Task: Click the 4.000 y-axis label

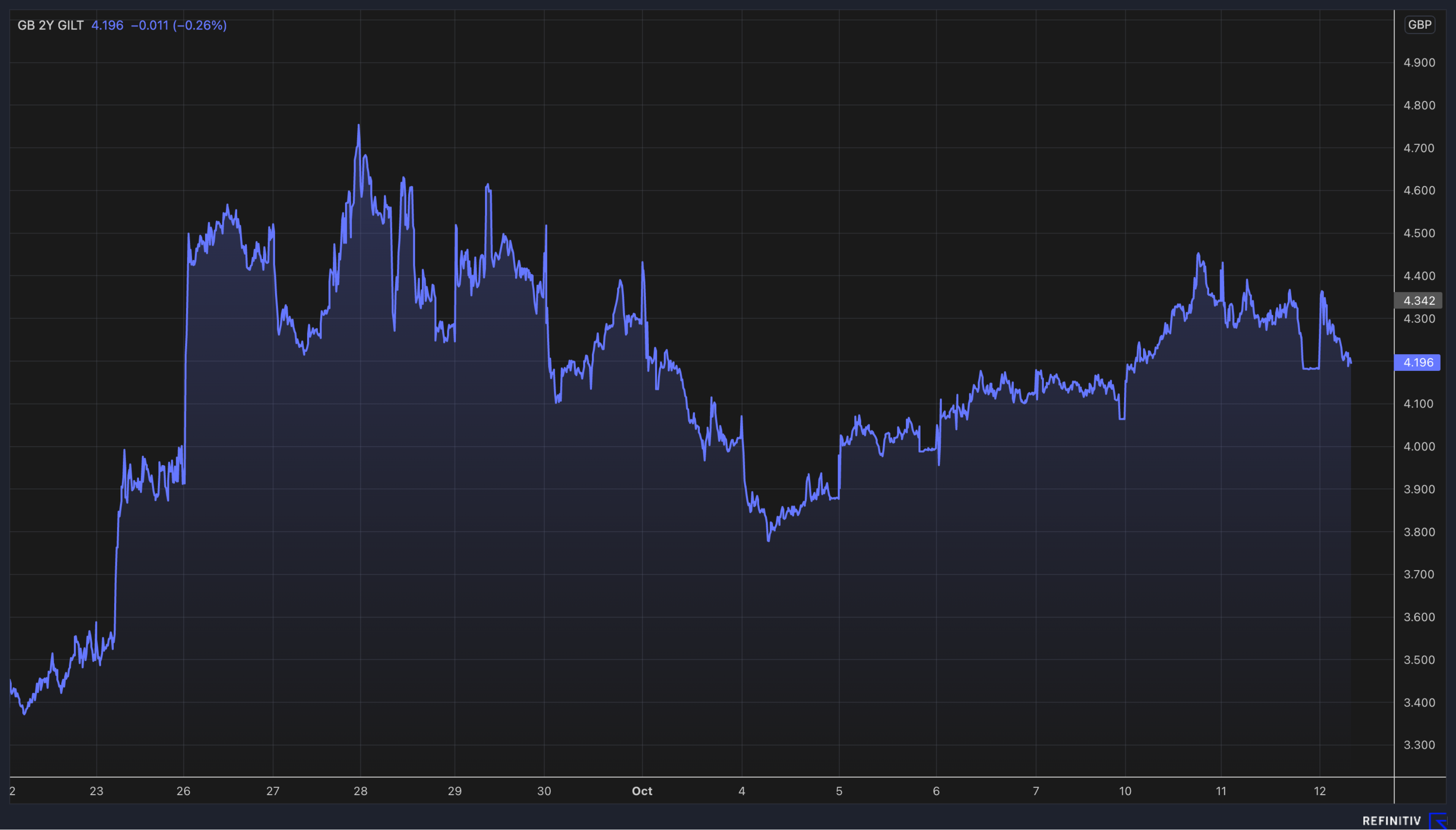Action: point(1419,446)
